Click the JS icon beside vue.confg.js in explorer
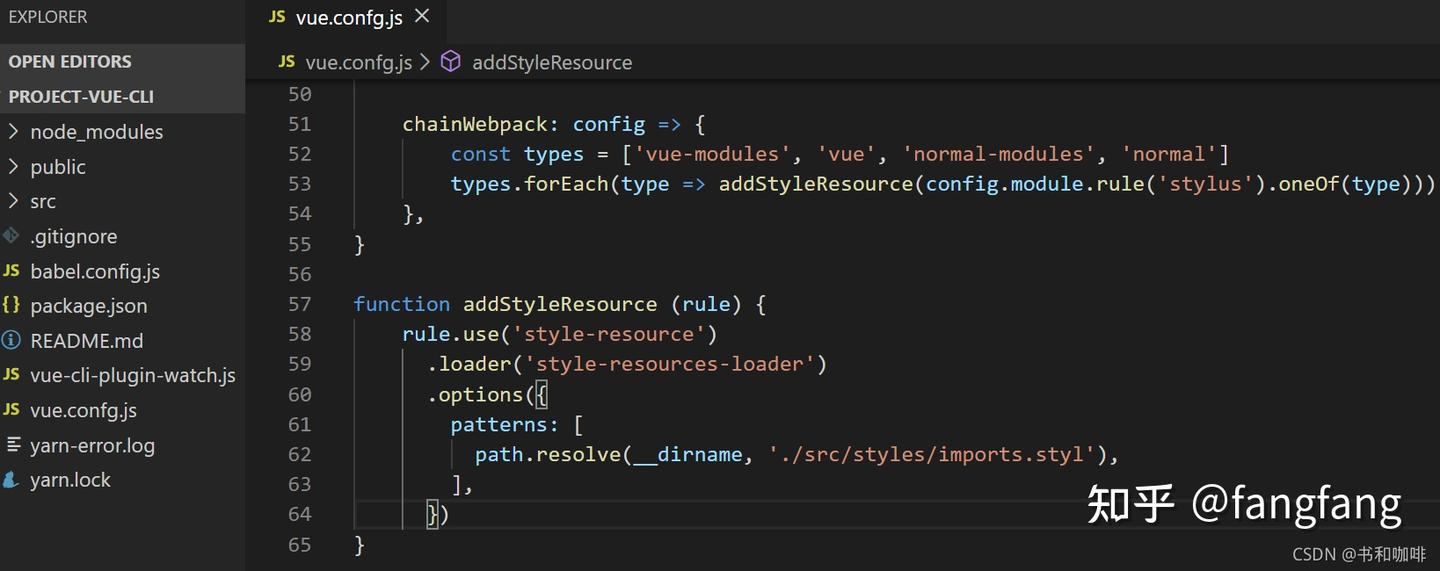The width and height of the screenshot is (1440, 571). coord(11,410)
